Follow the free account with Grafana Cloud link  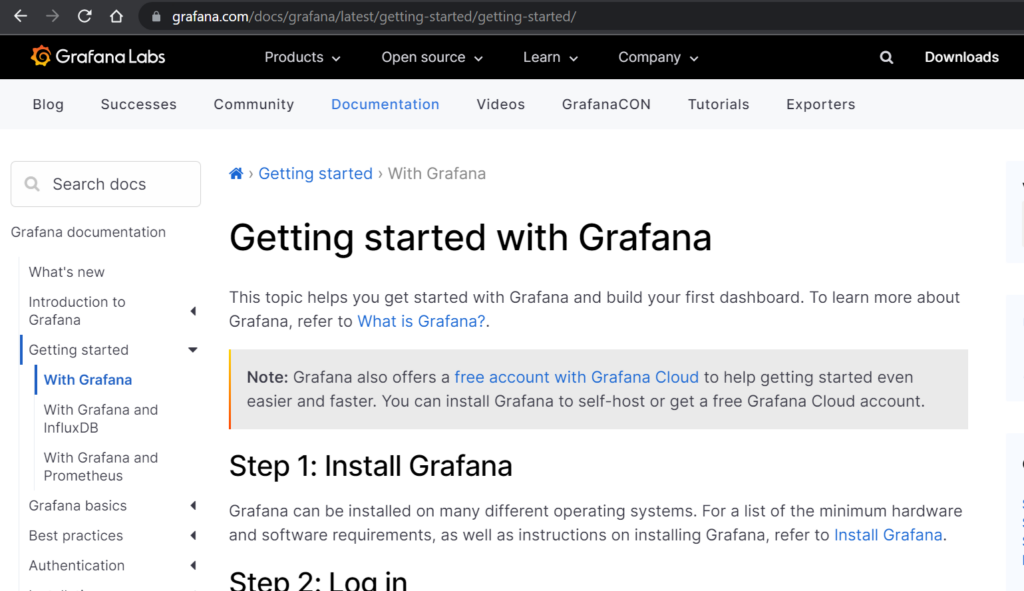576,377
